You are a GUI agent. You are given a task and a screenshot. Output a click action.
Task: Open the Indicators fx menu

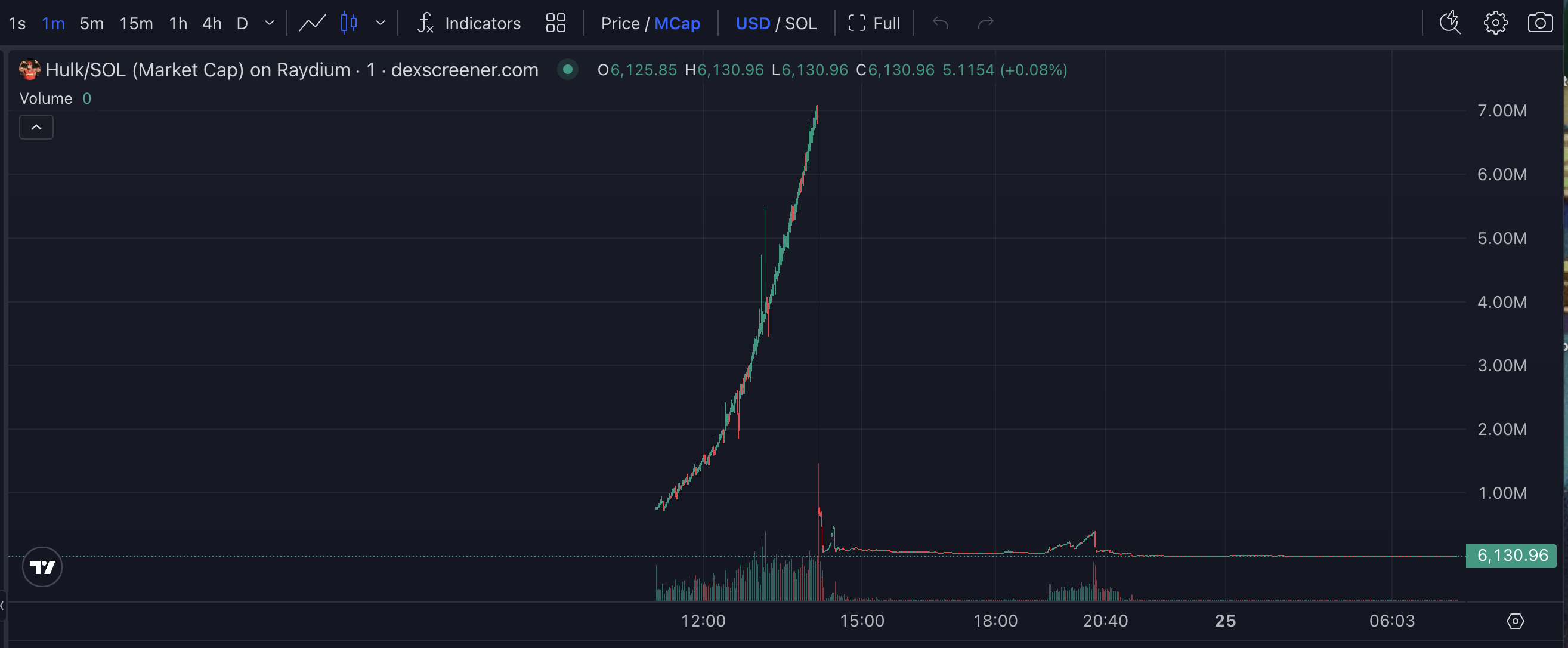click(469, 23)
